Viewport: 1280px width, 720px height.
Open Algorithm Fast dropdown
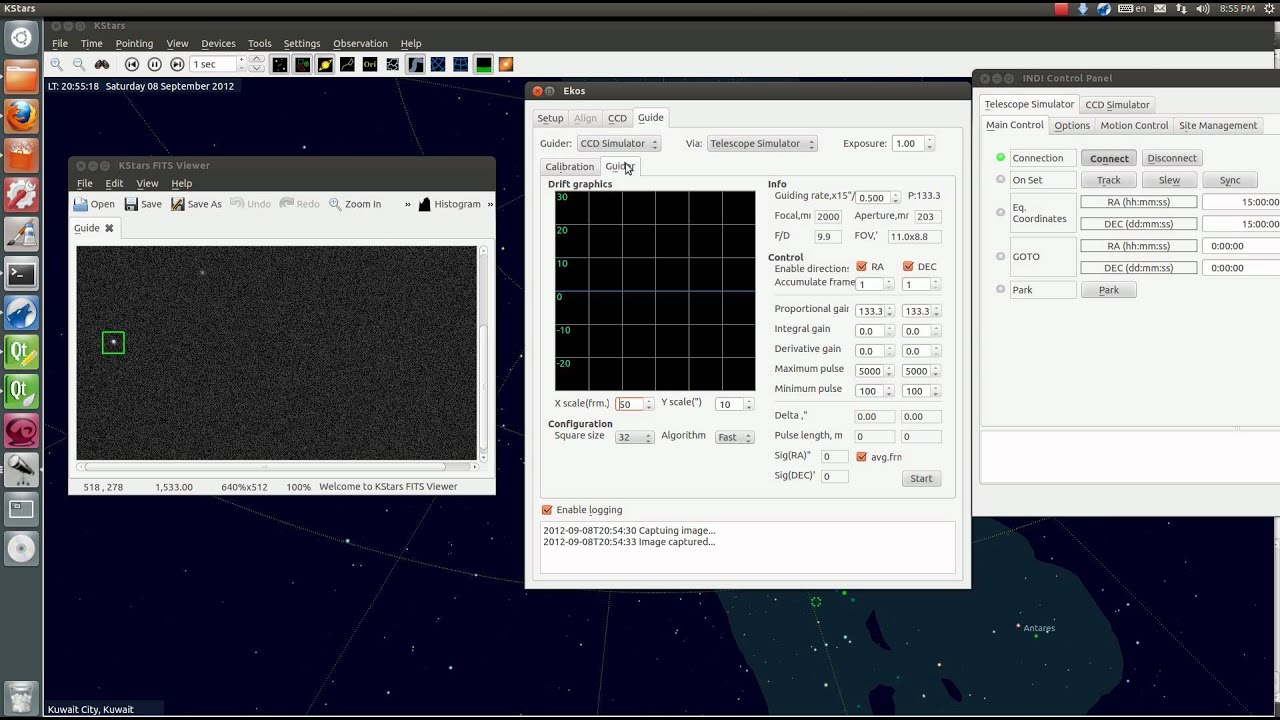point(734,437)
